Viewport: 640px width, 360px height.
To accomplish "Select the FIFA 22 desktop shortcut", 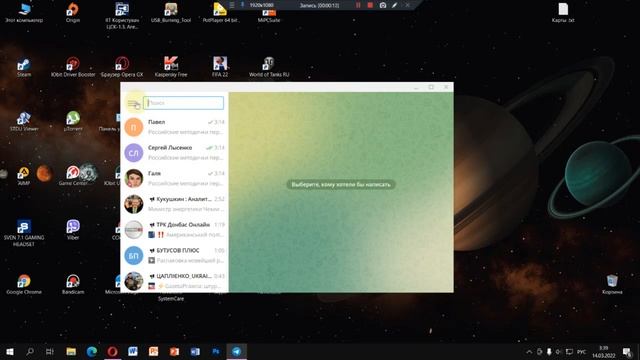I will [220, 67].
